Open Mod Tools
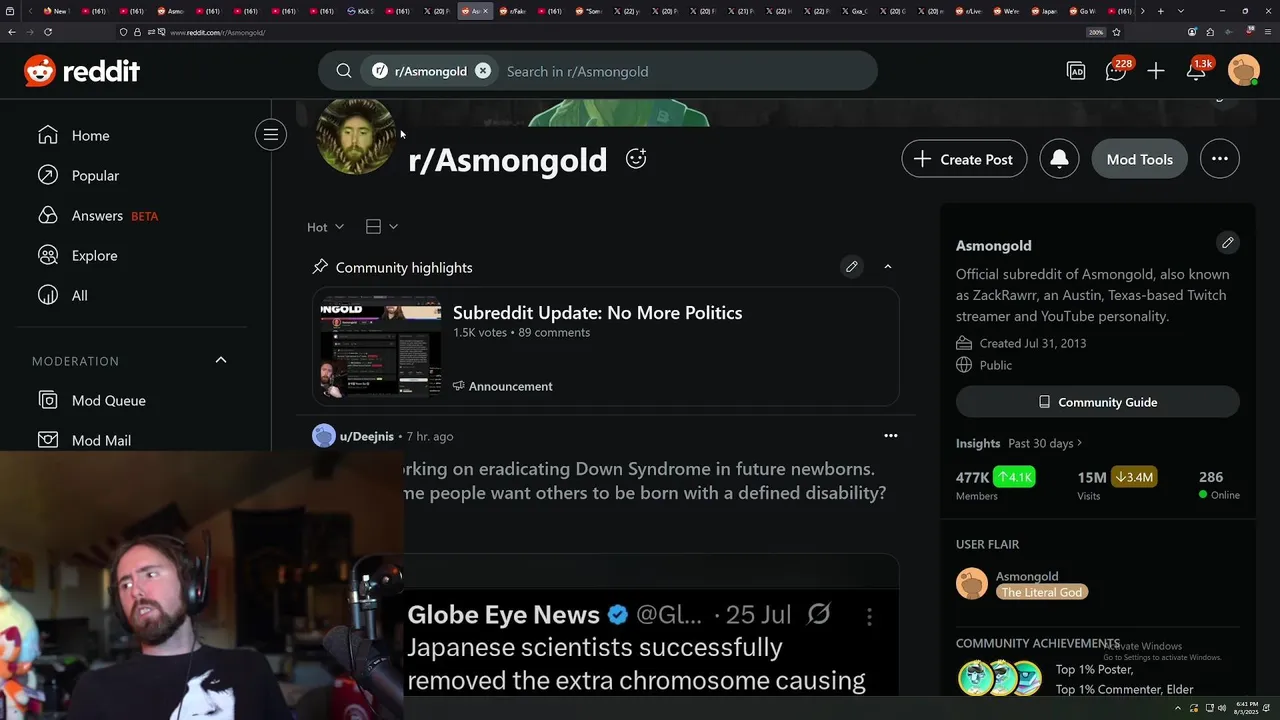The height and width of the screenshot is (720, 1280). pos(1139,159)
